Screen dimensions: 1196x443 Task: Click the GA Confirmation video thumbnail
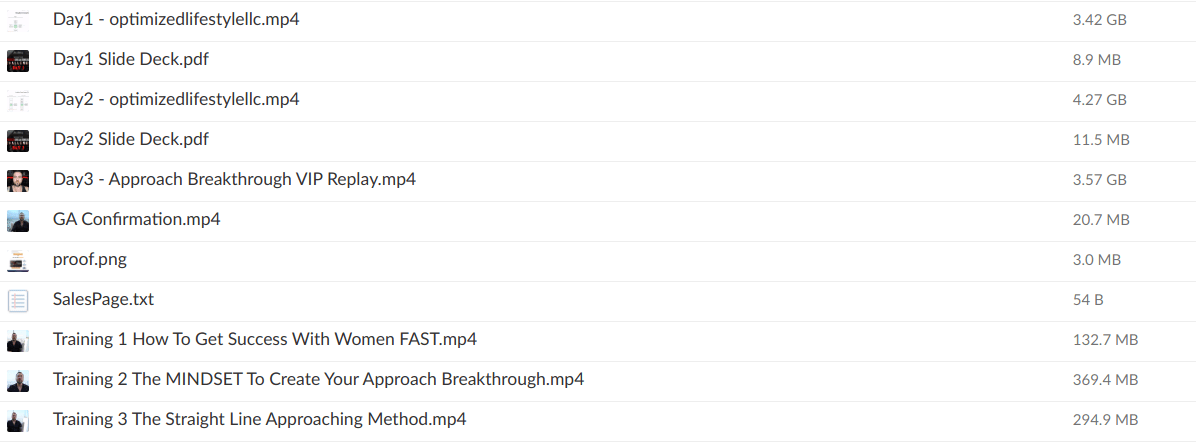(18, 220)
